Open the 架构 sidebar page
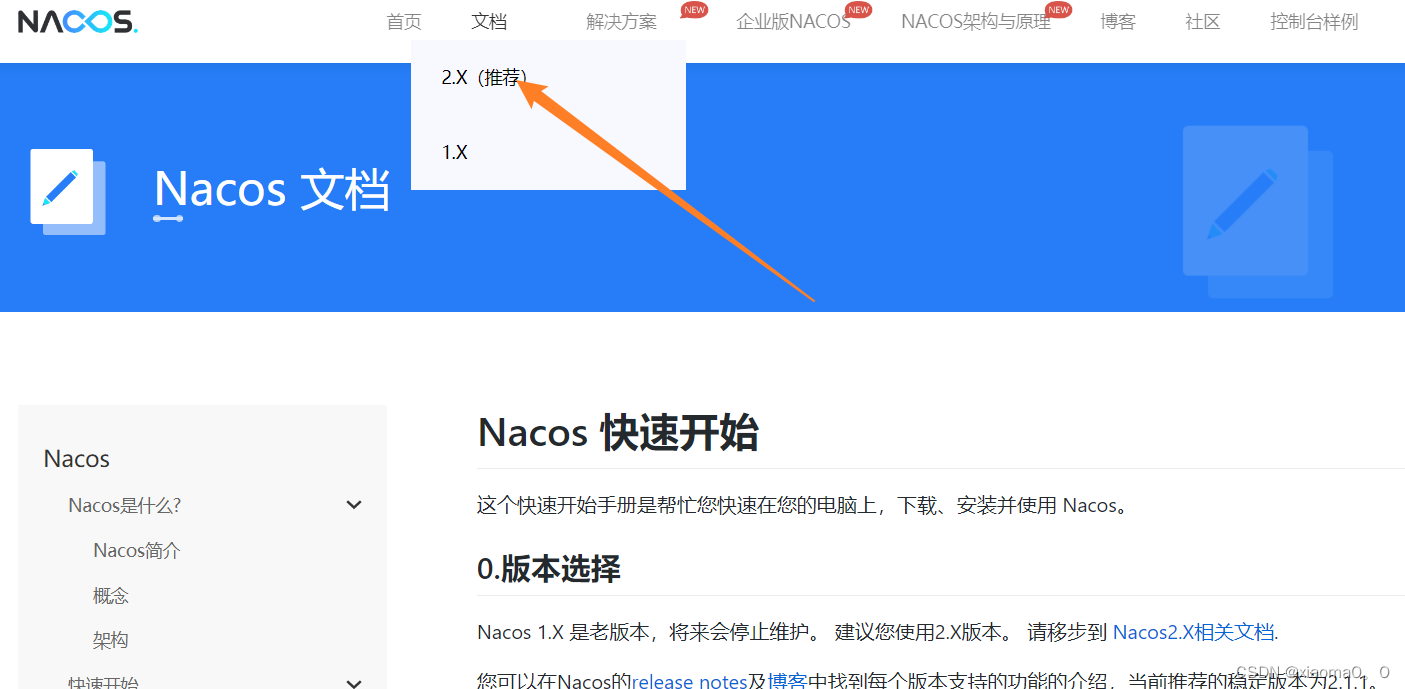This screenshot has height=689, width=1405. [111, 640]
